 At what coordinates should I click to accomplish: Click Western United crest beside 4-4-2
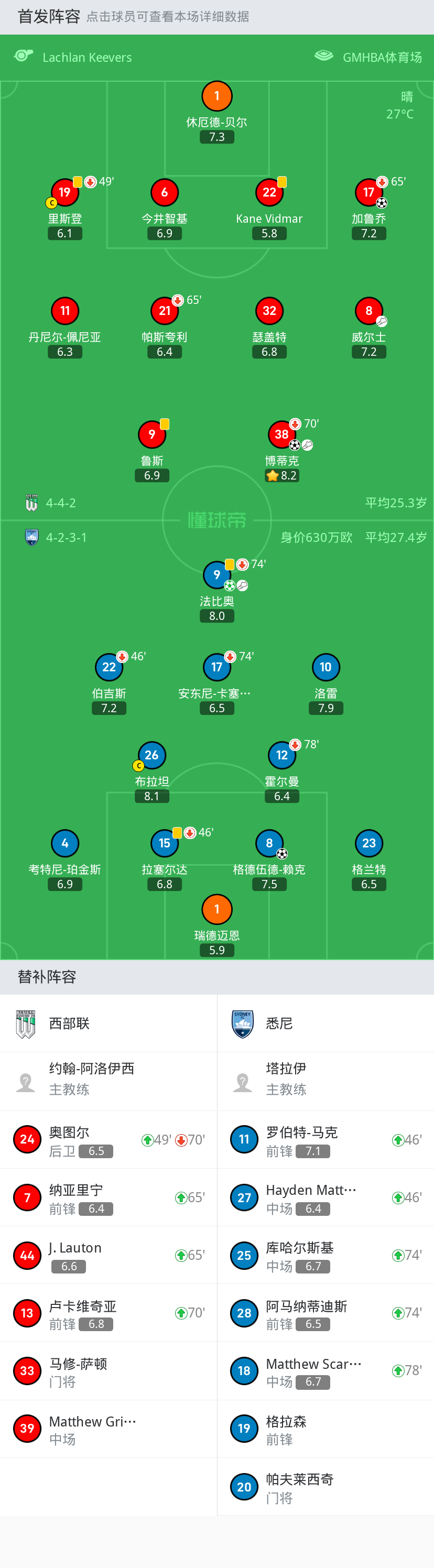[x=31, y=503]
